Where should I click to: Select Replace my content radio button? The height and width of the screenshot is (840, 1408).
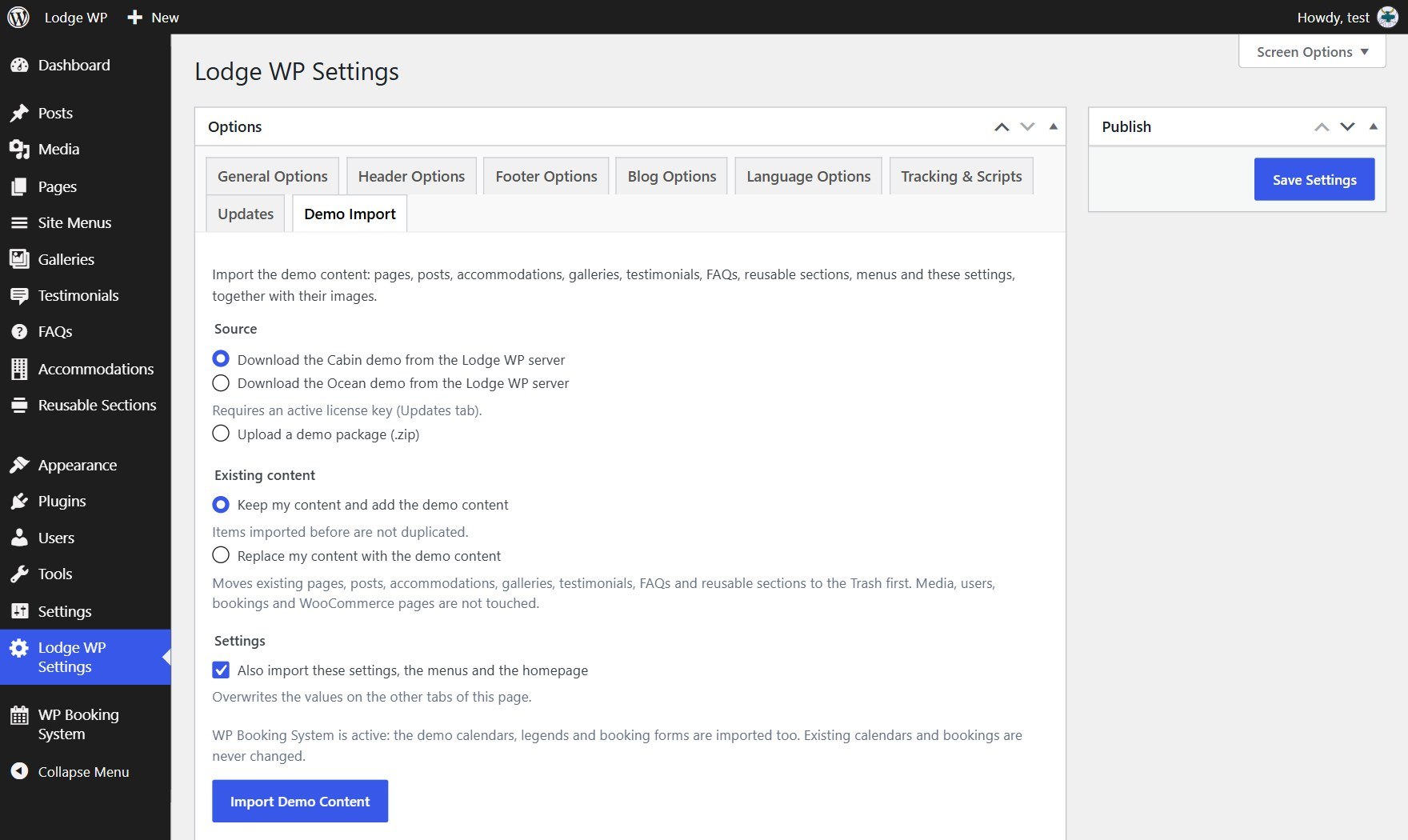click(x=221, y=555)
